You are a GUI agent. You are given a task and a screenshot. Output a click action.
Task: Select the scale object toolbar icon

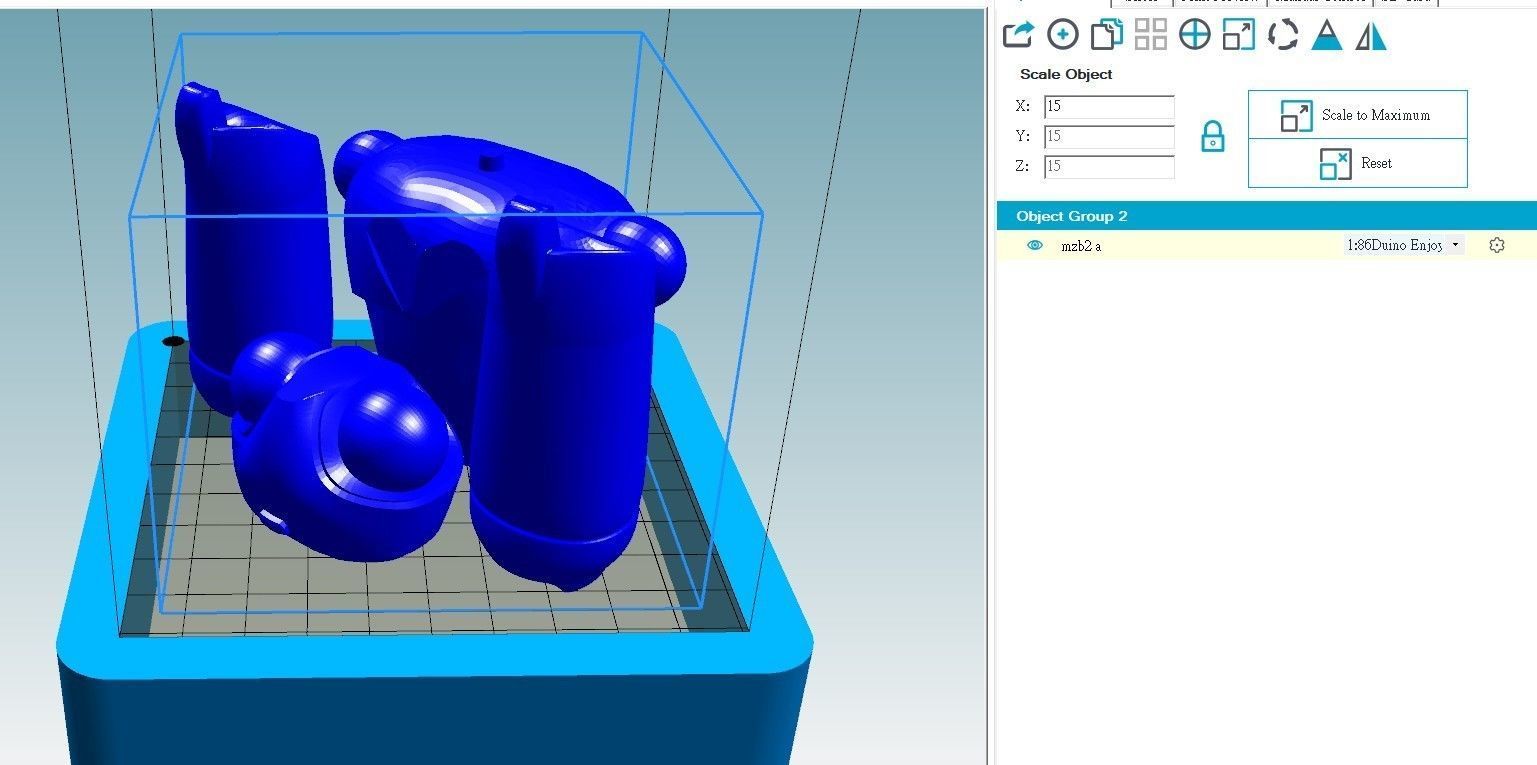click(1239, 35)
